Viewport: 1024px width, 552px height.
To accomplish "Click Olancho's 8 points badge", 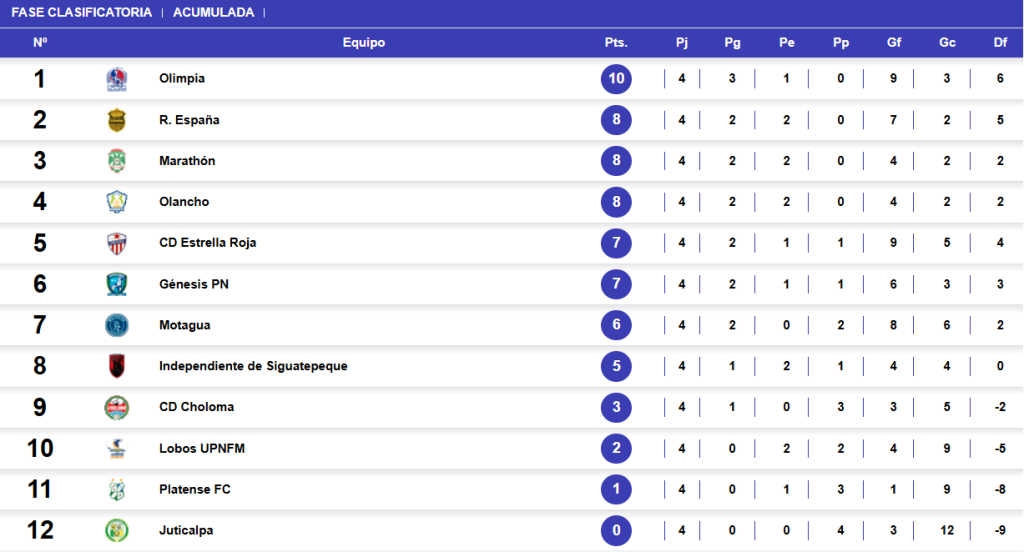I will [616, 202].
